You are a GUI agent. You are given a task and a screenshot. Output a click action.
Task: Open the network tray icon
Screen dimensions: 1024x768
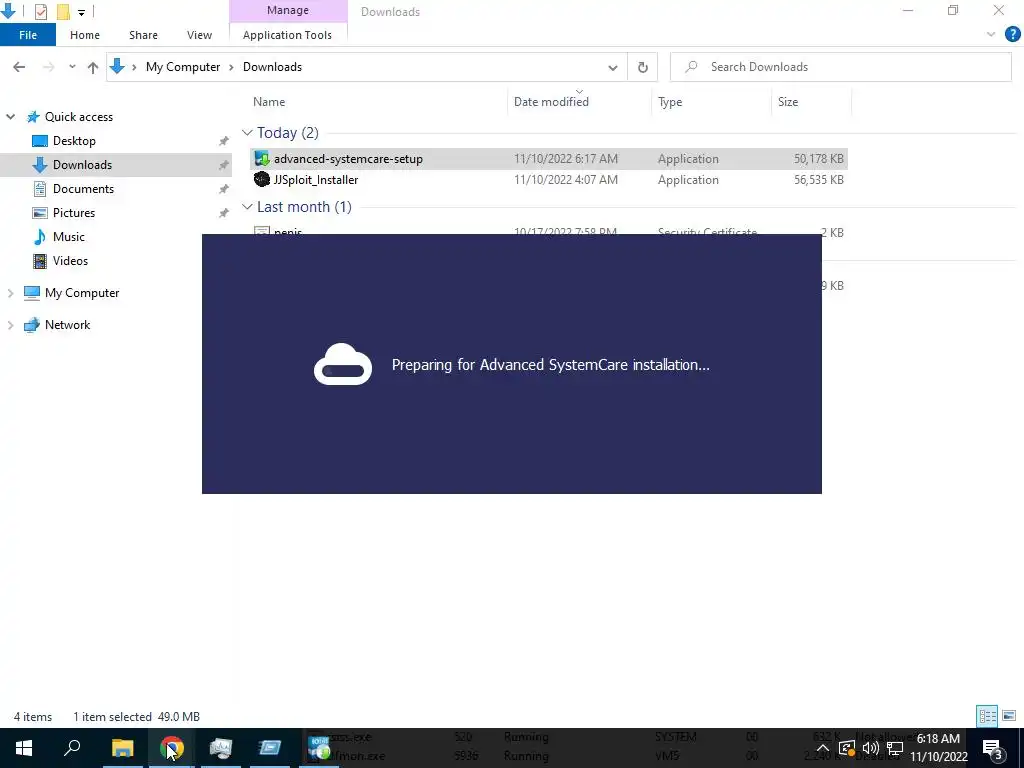pos(895,748)
